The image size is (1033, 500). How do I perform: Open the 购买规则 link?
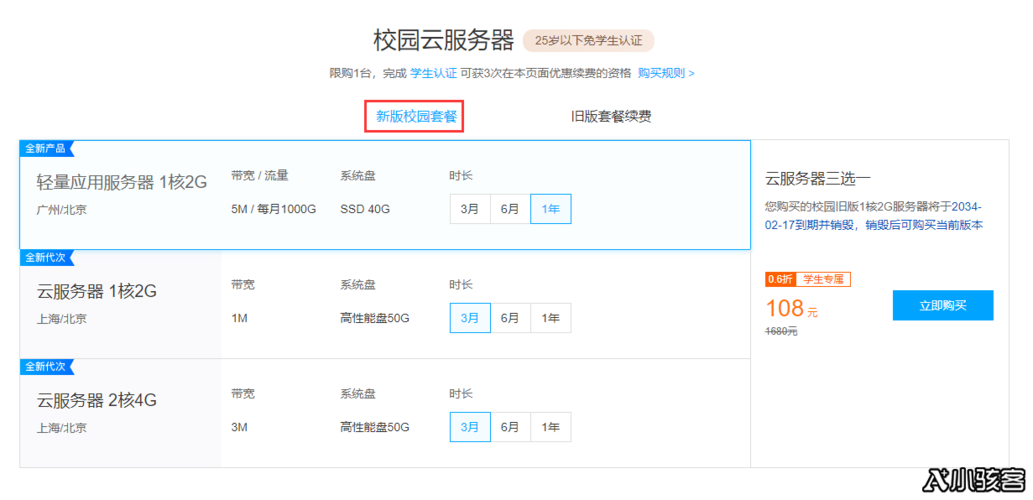click(x=666, y=73)
